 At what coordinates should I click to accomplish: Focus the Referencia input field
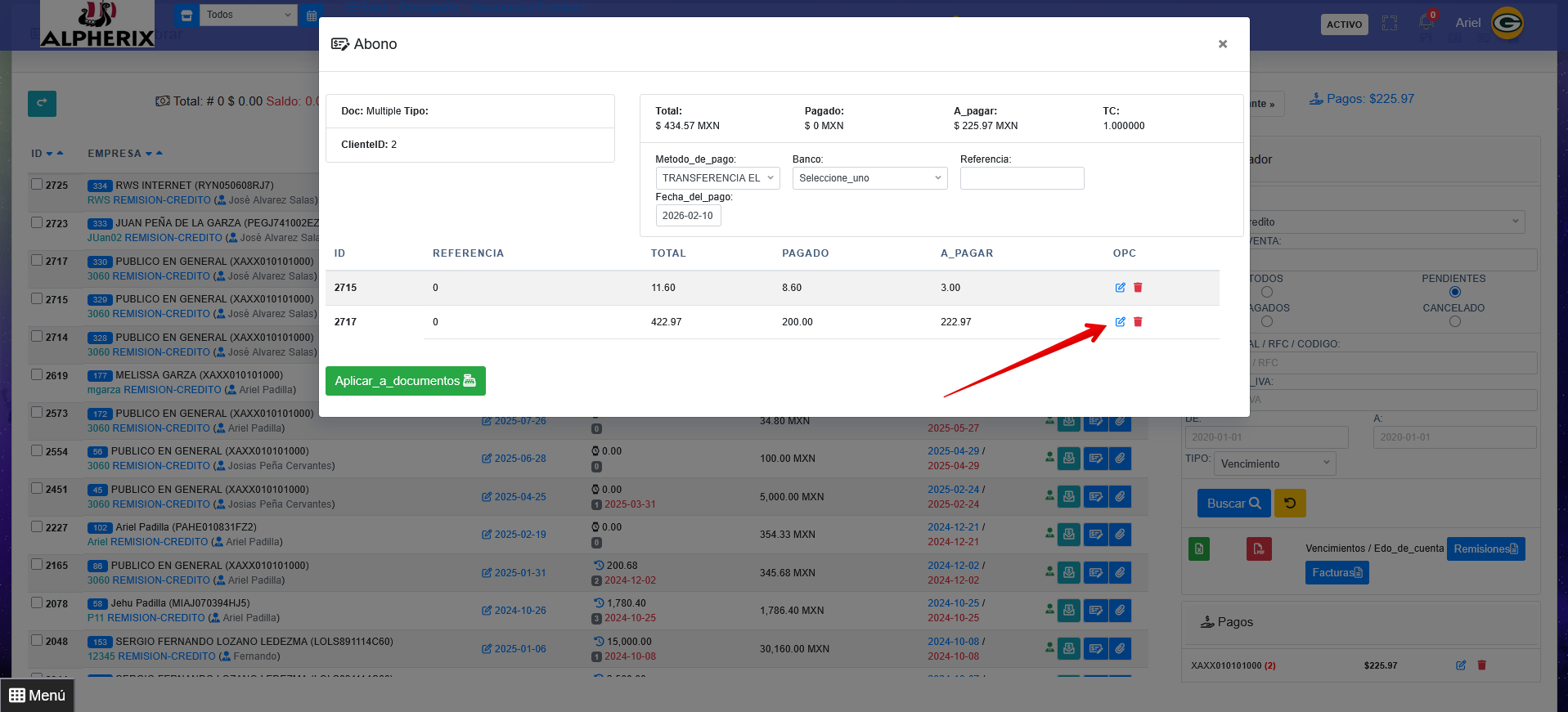click(1022, 178)
